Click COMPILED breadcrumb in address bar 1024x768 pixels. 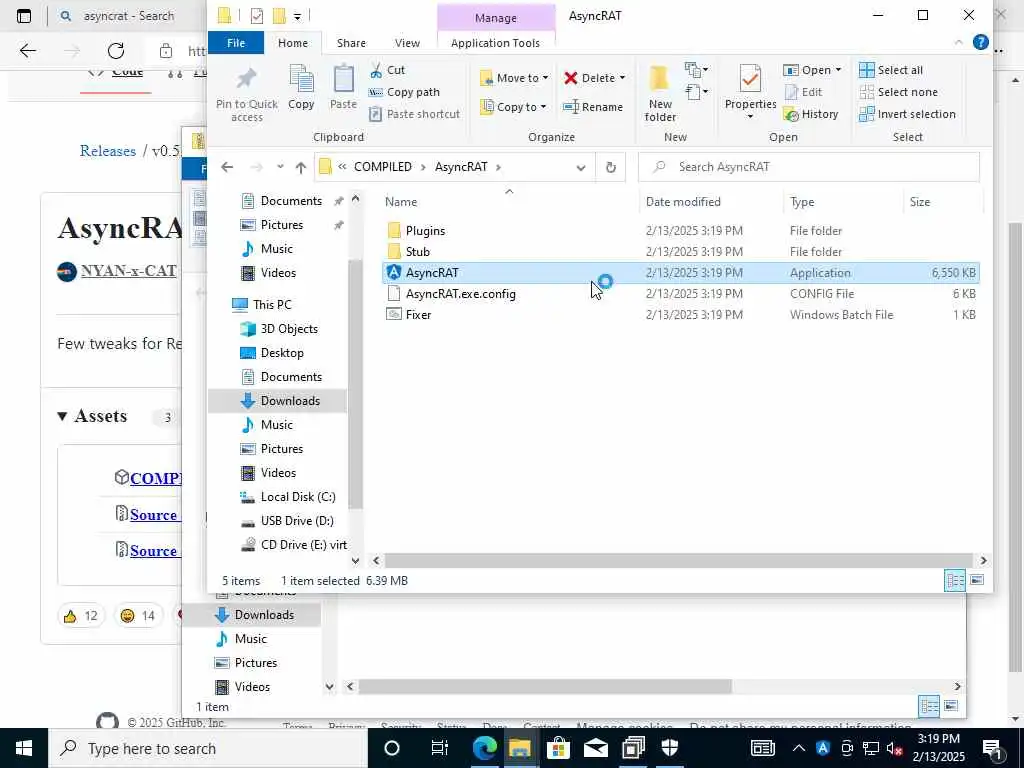[383, 167]
